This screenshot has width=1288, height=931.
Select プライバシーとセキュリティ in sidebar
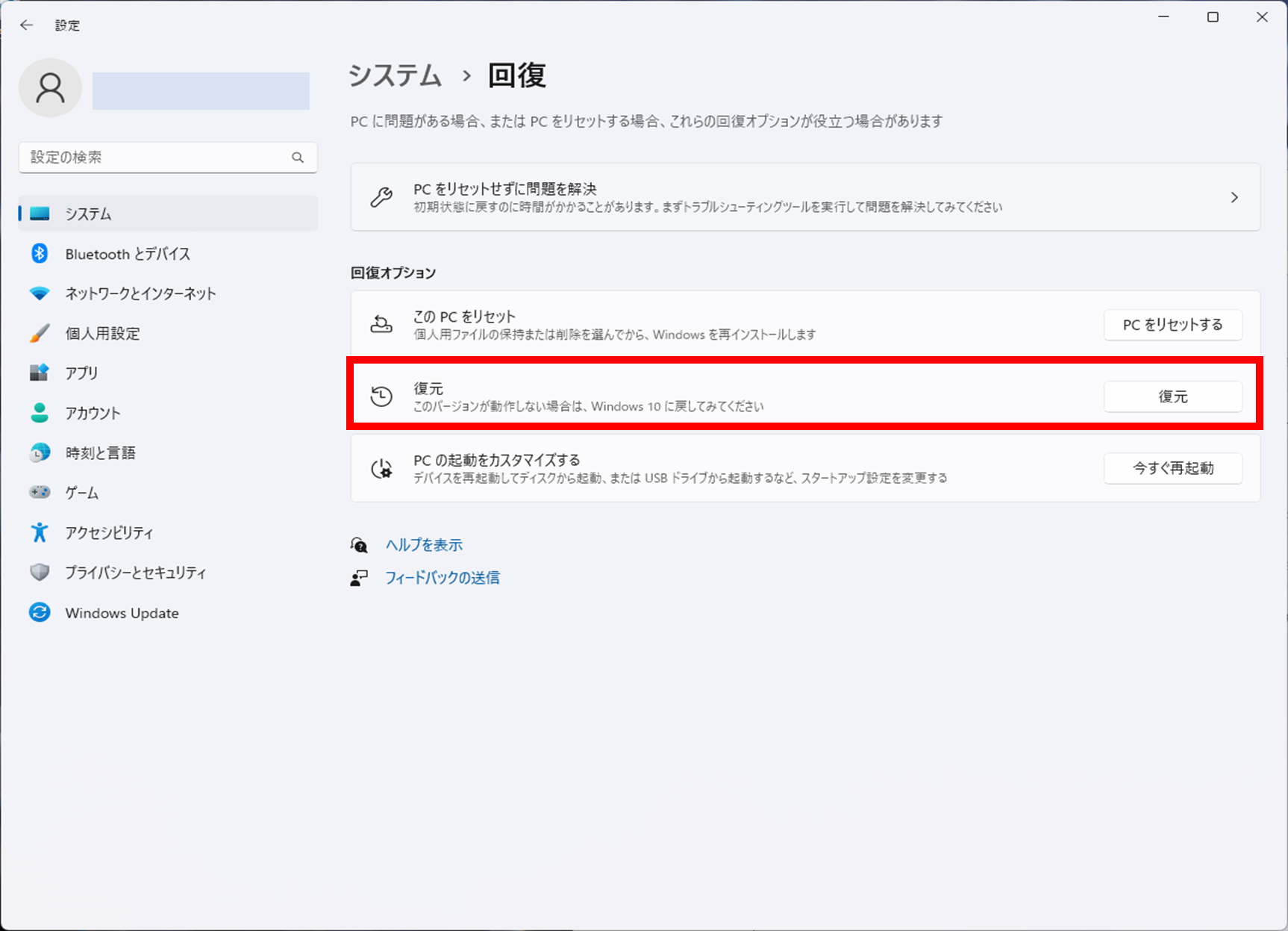tap(169, 573)
